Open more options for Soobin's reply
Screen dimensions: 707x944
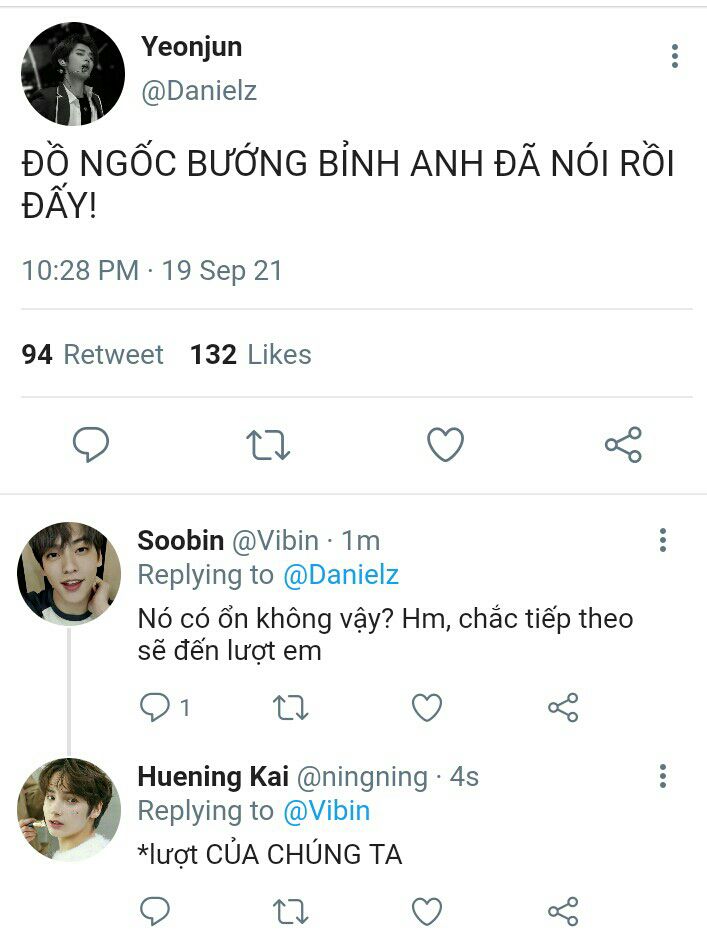(x=662, y=540)
